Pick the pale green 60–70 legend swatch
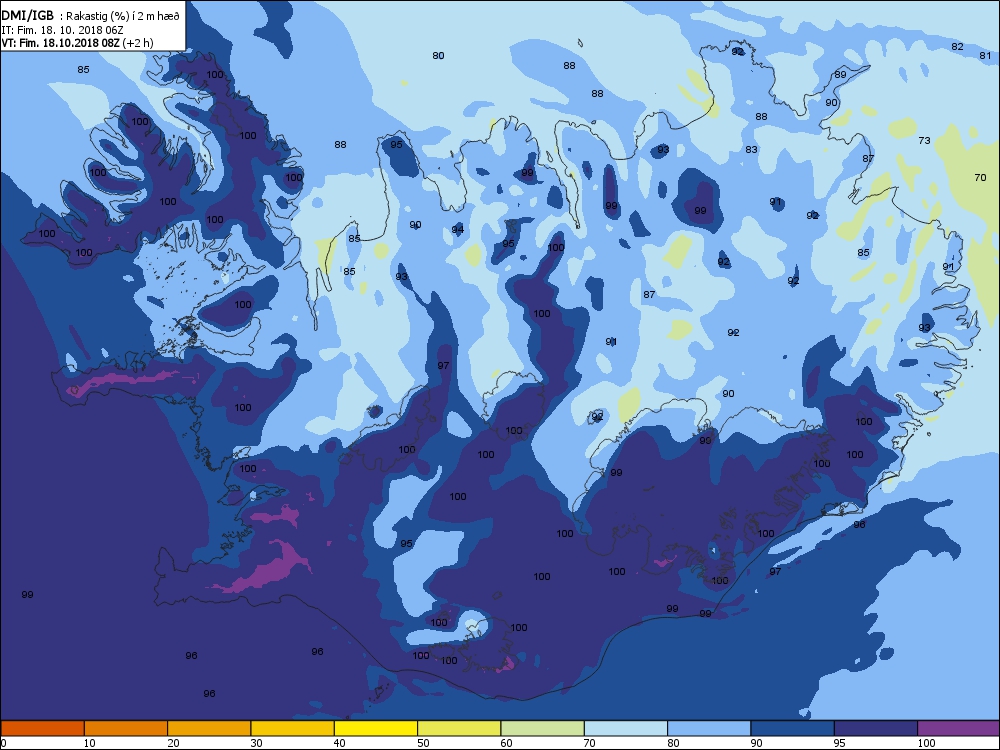The height and width of the screenshot is (750, 1000). [543, 728]
